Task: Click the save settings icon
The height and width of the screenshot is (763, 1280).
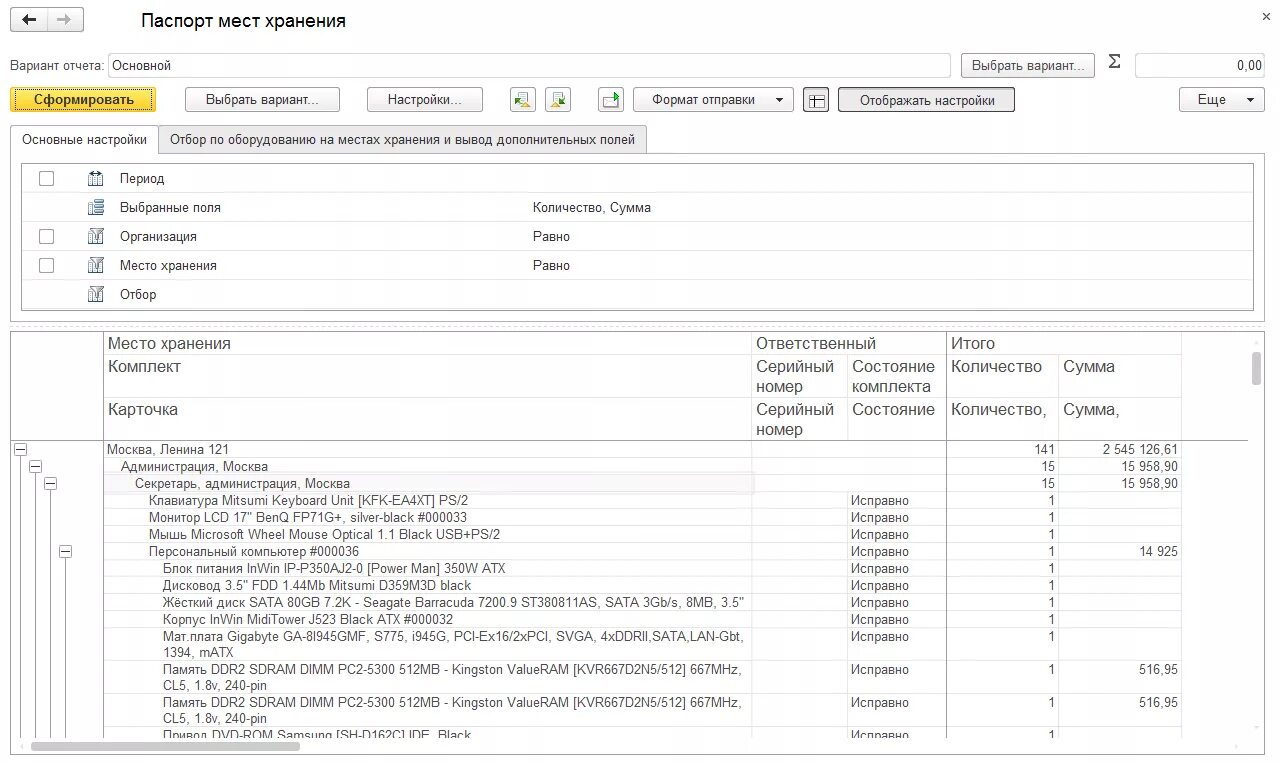Action: 558,100
